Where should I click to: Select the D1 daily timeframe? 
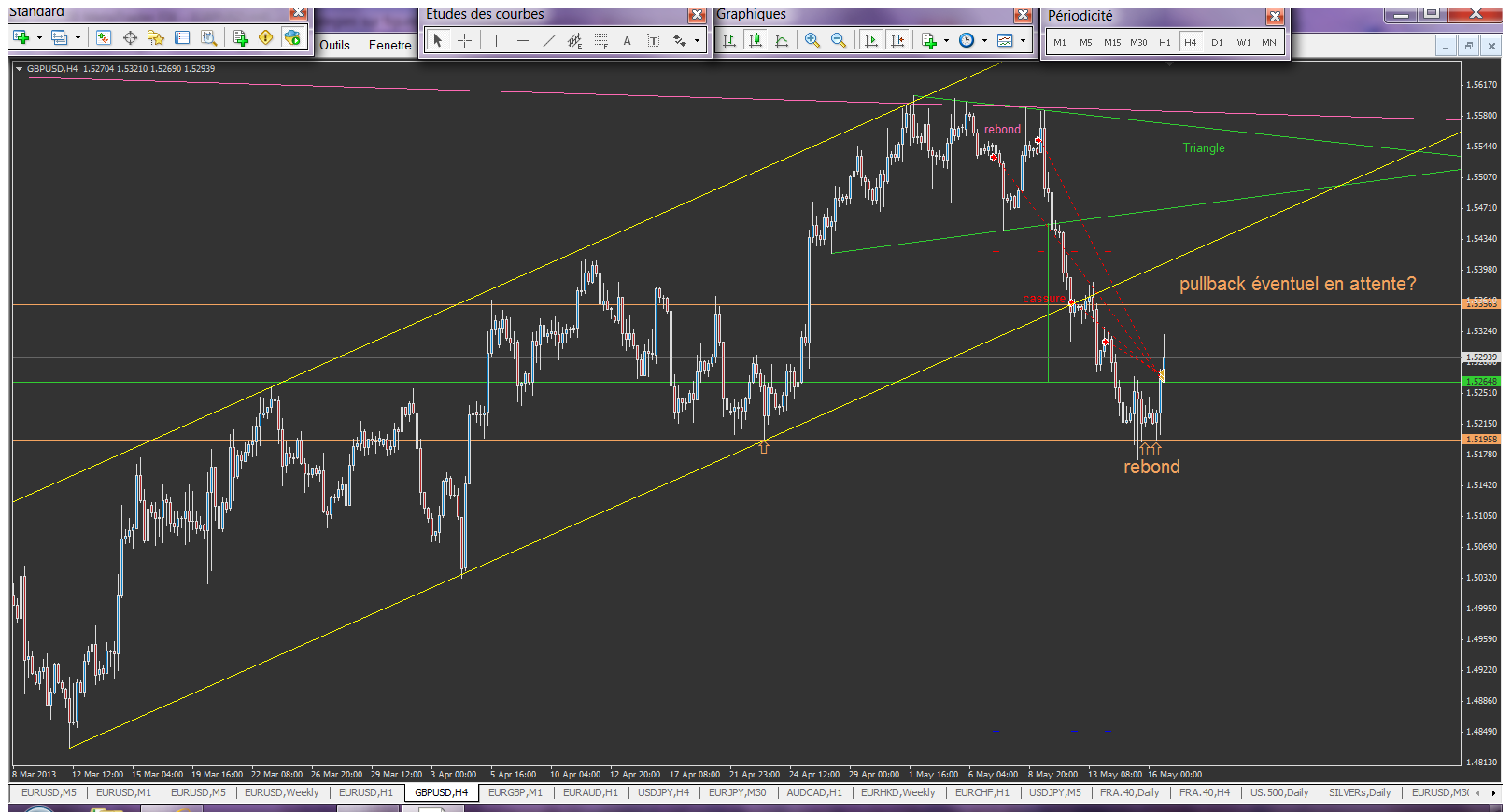(x=1217, y=42)
